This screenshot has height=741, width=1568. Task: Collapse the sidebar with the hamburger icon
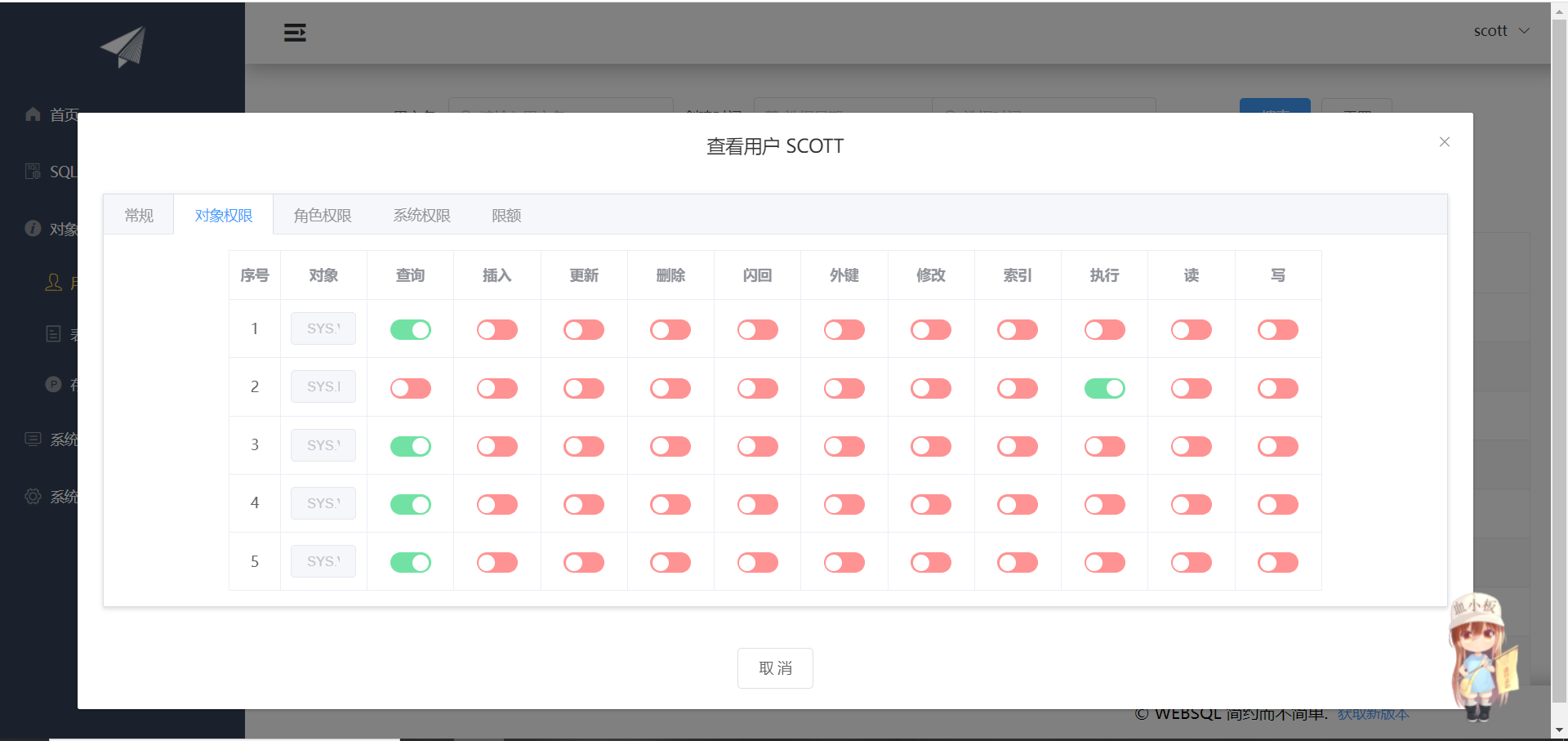click(296, 33)
